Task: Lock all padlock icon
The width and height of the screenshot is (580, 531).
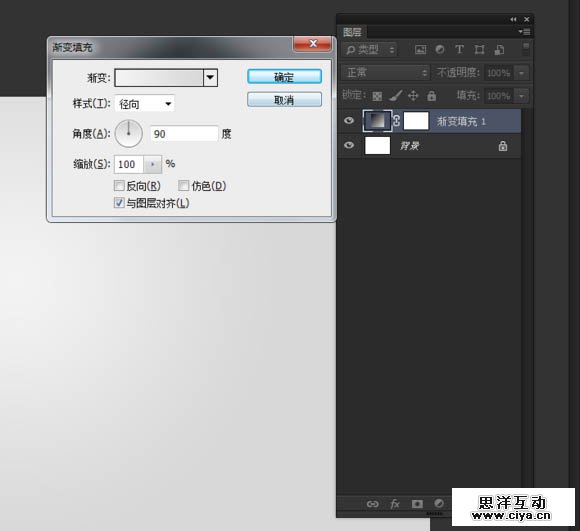Action: 431,96
